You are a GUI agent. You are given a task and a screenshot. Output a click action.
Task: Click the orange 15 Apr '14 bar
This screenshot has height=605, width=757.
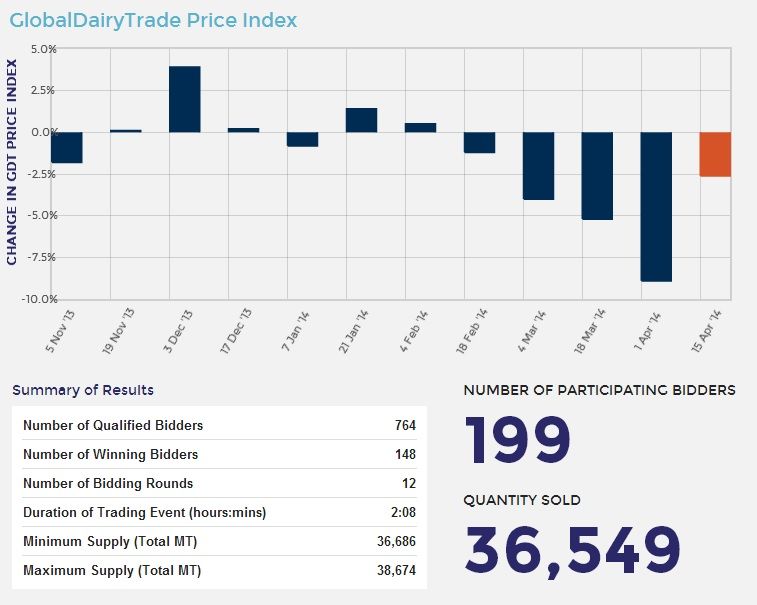click(715, 155)
